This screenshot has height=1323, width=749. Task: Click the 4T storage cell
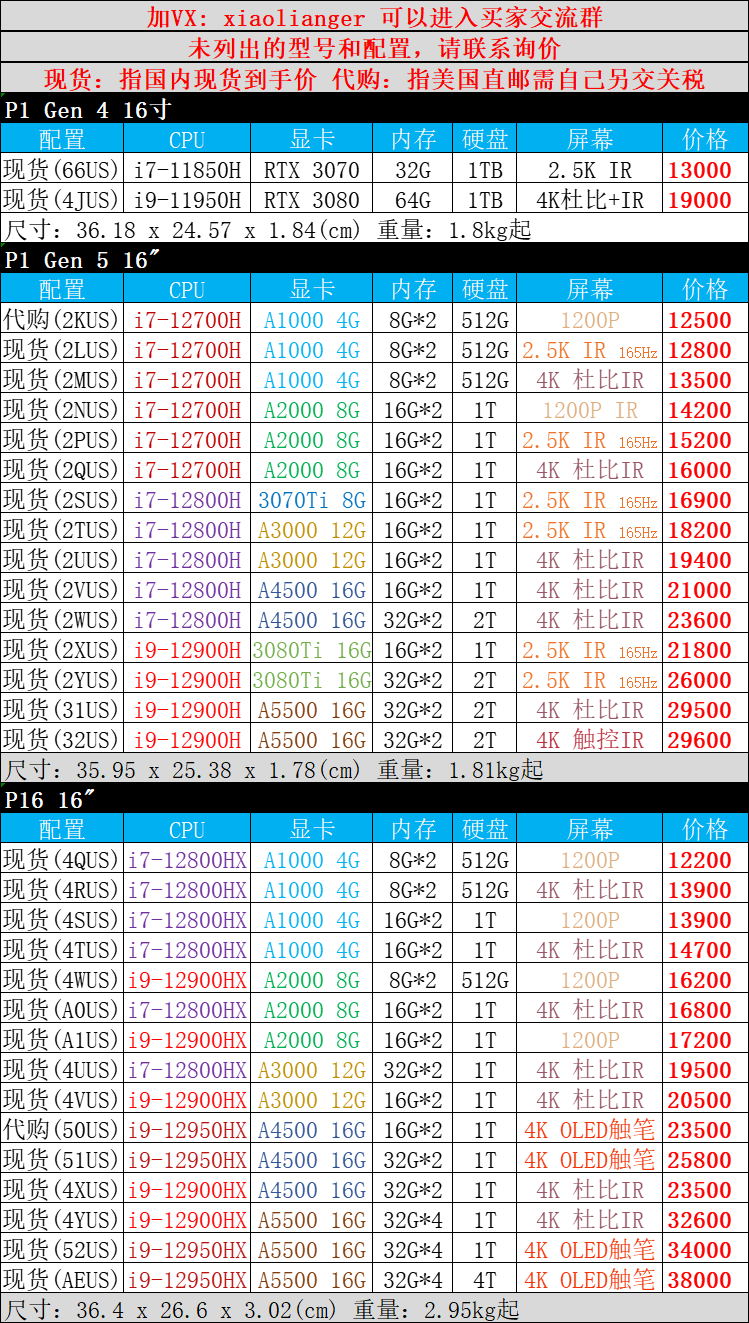point(485,1279)
